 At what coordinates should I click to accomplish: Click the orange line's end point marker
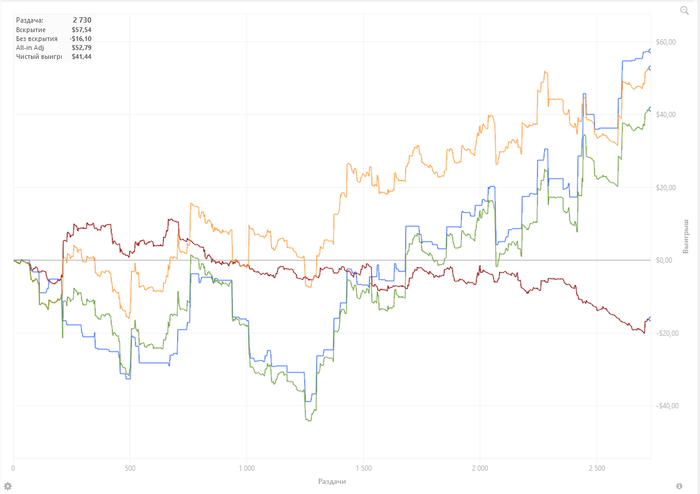click(x=650, y=68)
